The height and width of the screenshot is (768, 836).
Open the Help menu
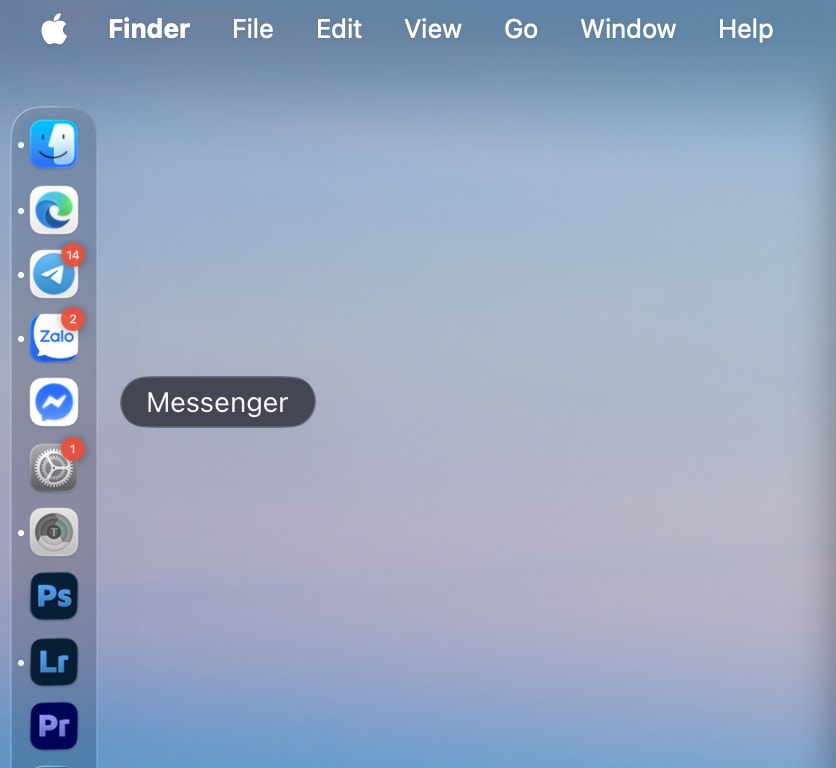tap(745, 29)
